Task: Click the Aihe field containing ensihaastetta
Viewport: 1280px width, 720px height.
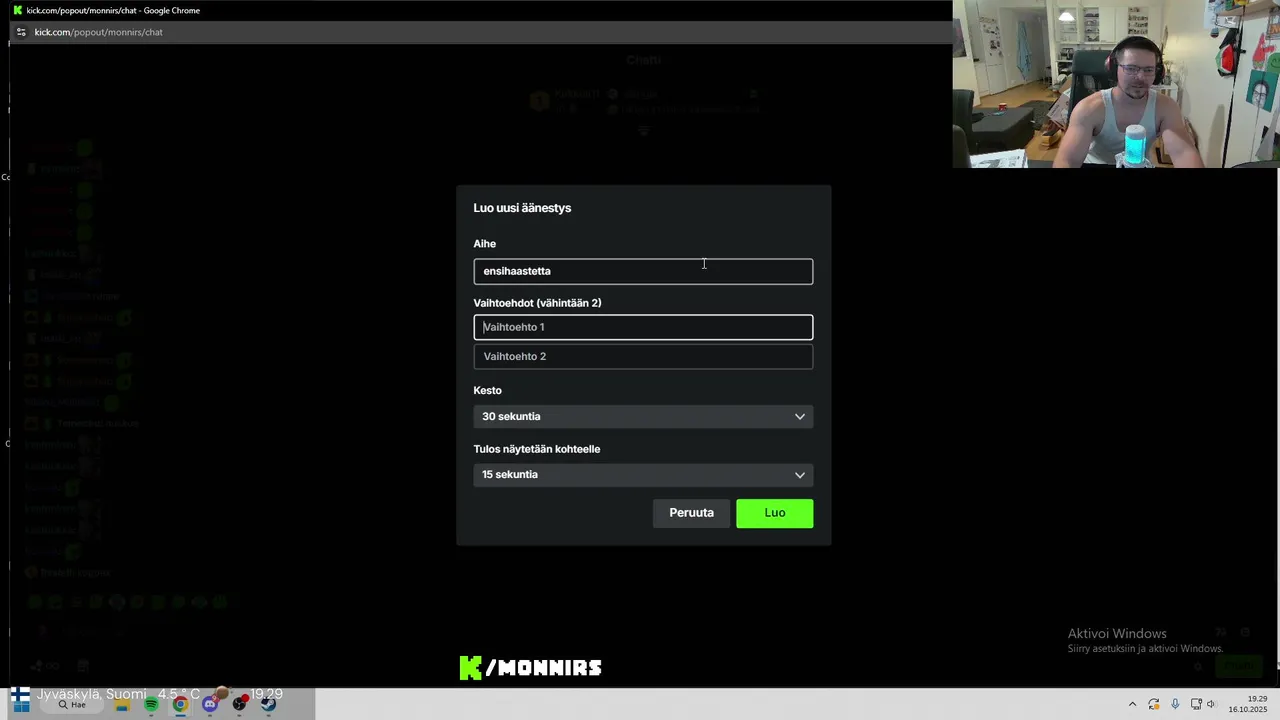Action: pyautogui.click(x=643, y=271)
